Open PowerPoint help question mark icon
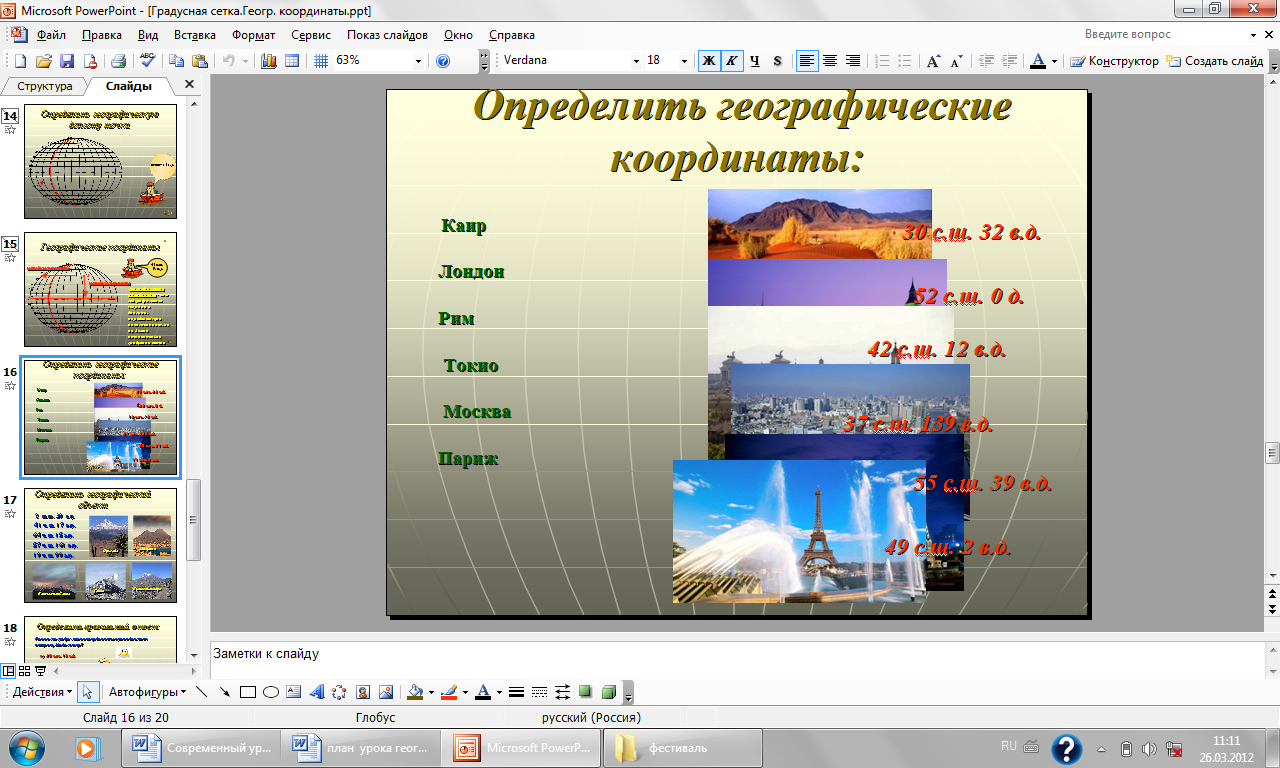 click(443, 61)
